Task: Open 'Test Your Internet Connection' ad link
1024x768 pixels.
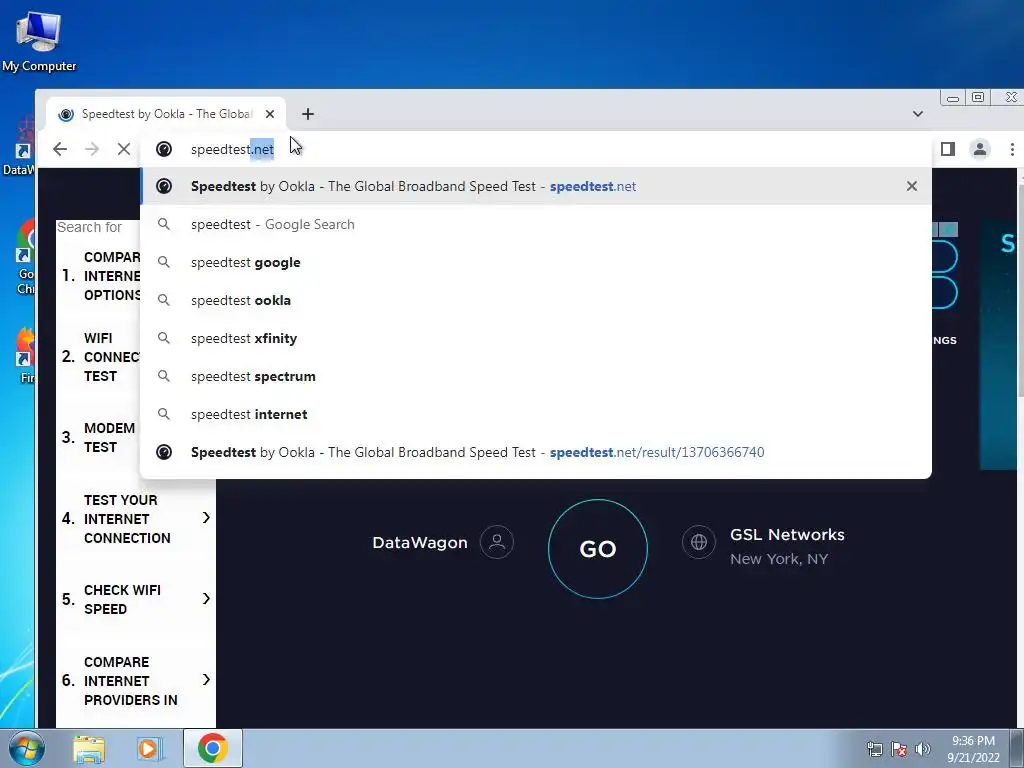Action: pyautogui.click(x=127, y=519)
